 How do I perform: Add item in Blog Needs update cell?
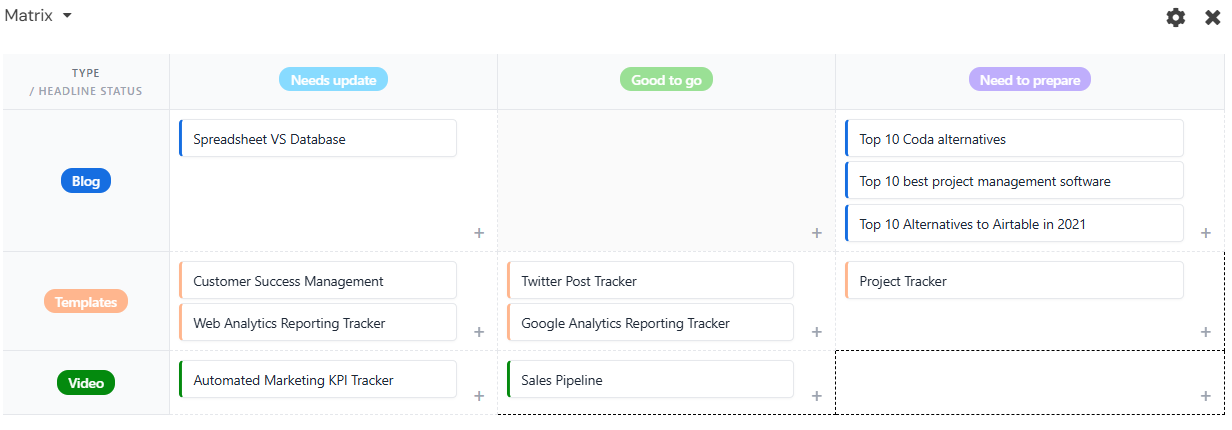(479, 233)
